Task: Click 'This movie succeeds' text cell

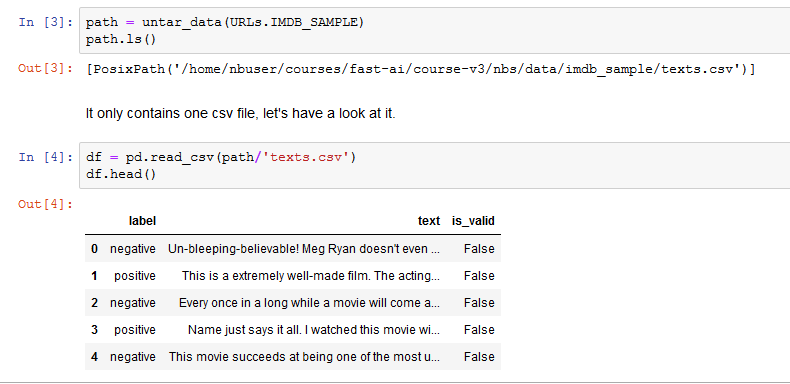Action: click(x=304, y=357)
